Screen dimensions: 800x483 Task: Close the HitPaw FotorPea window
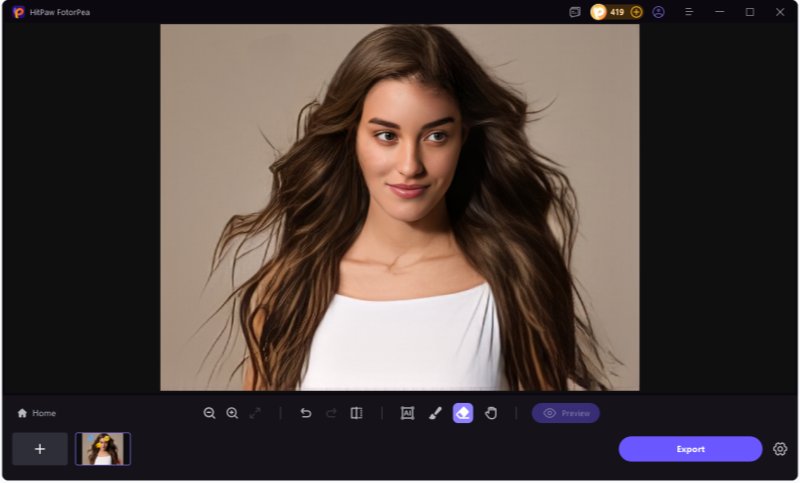(x=780, y=12)
